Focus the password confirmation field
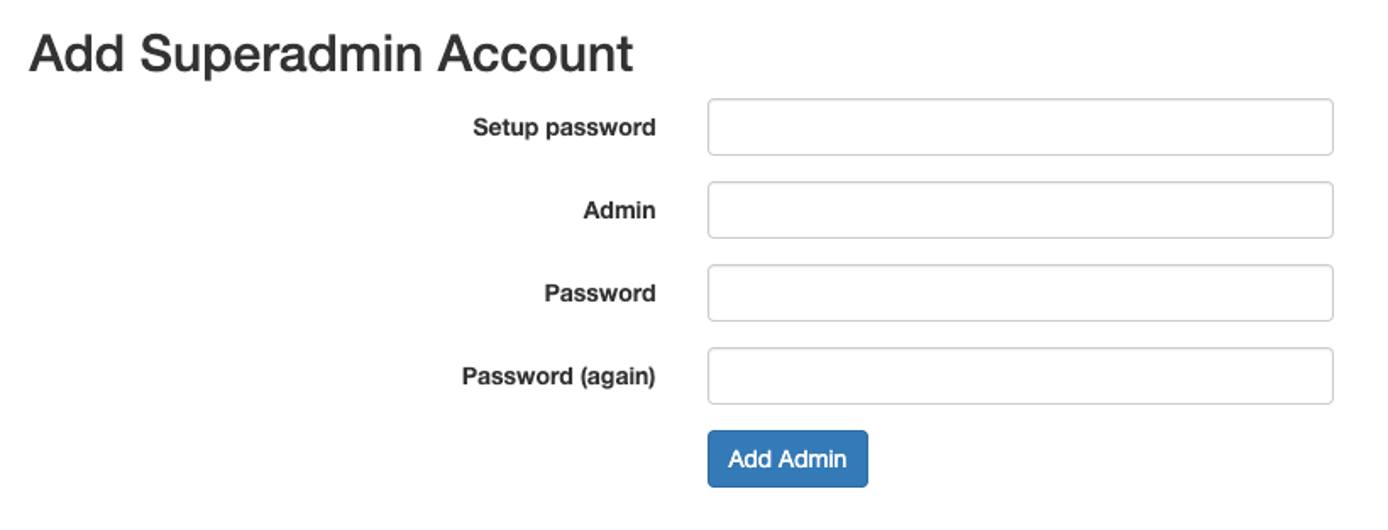 (1020, 376)
